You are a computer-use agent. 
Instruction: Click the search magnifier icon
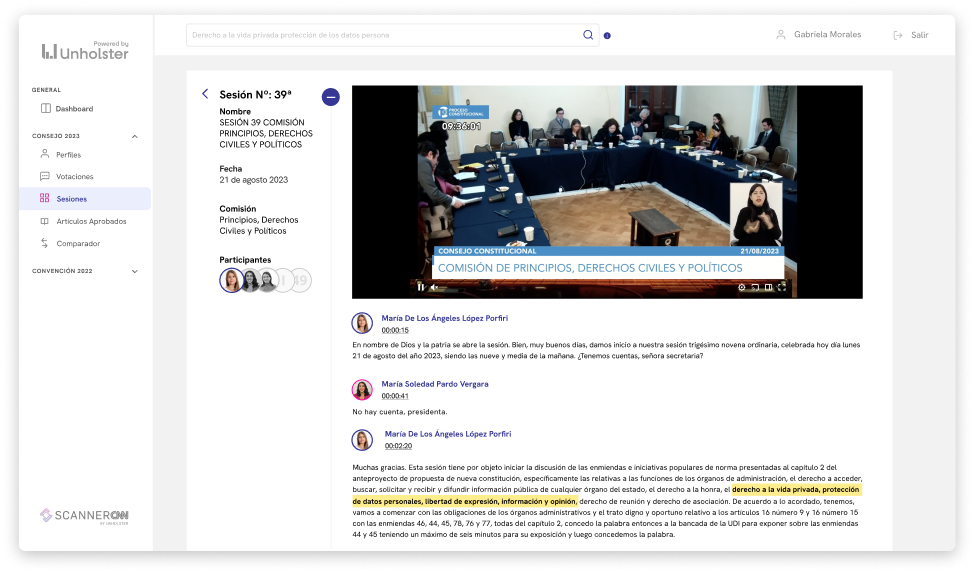click(588, 35)
